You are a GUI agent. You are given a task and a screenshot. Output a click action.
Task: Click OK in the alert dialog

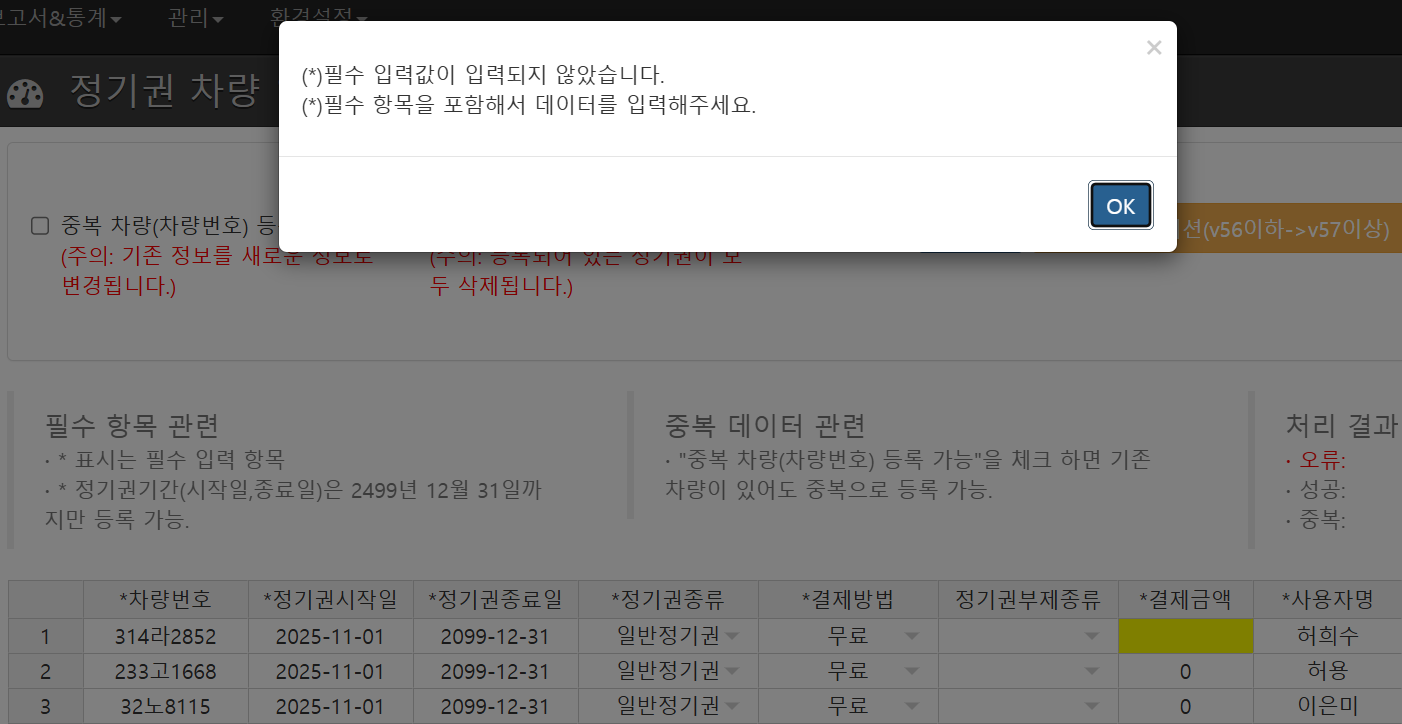pos(1120,205)
